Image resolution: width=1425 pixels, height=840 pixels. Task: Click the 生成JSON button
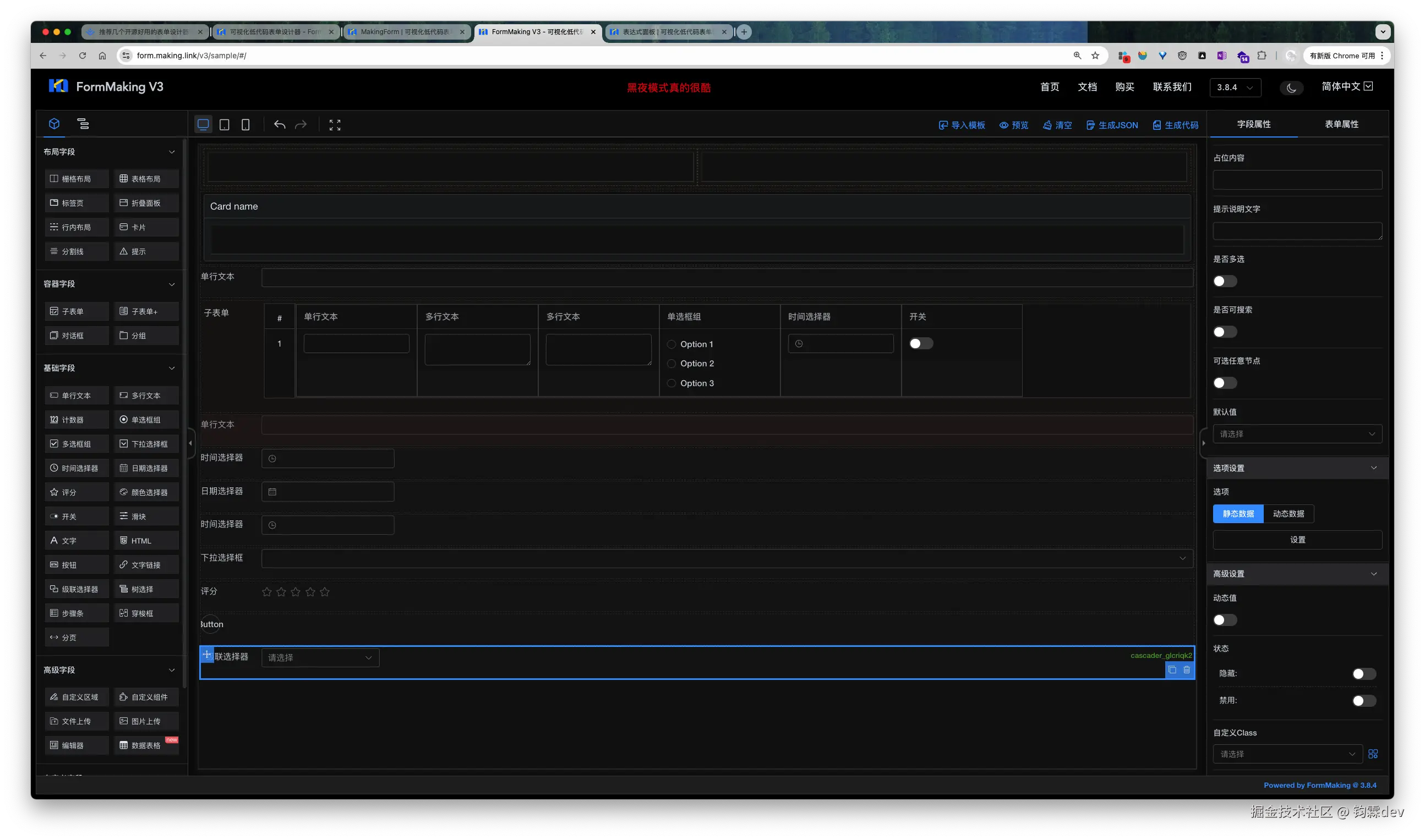(1112, 125)
